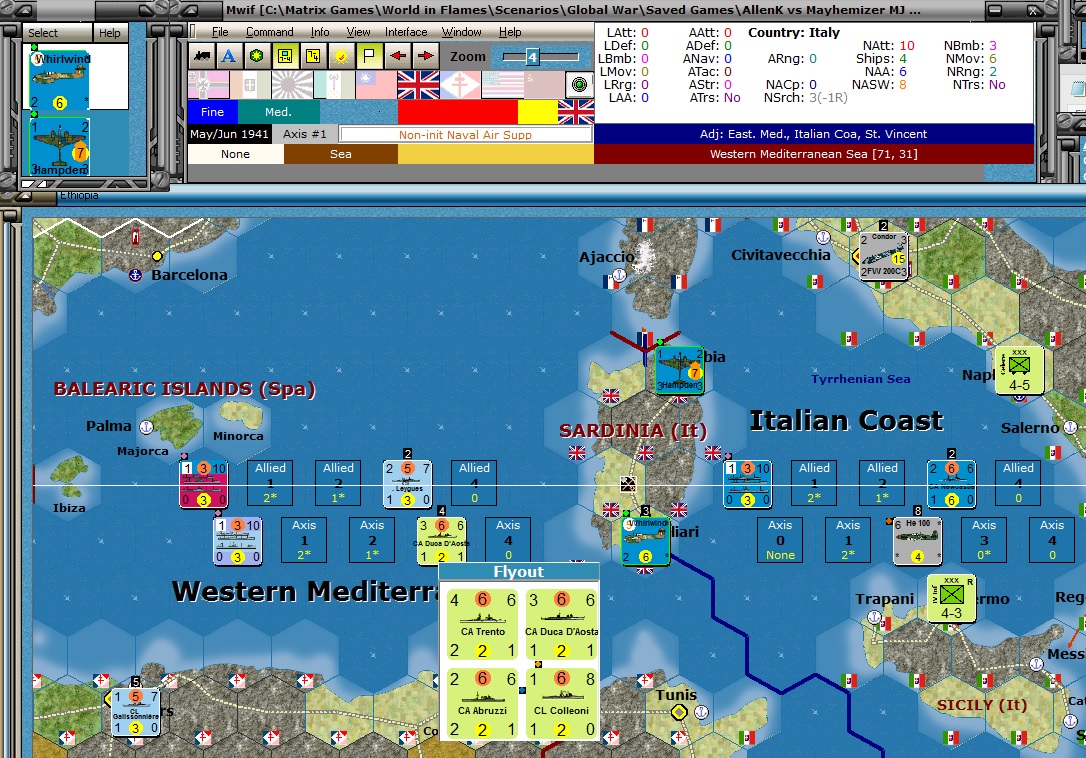Select CL Colleoni in the Flyout
Screen dimensions: 1086x758
pyautogui.click(x=562, y=703)
